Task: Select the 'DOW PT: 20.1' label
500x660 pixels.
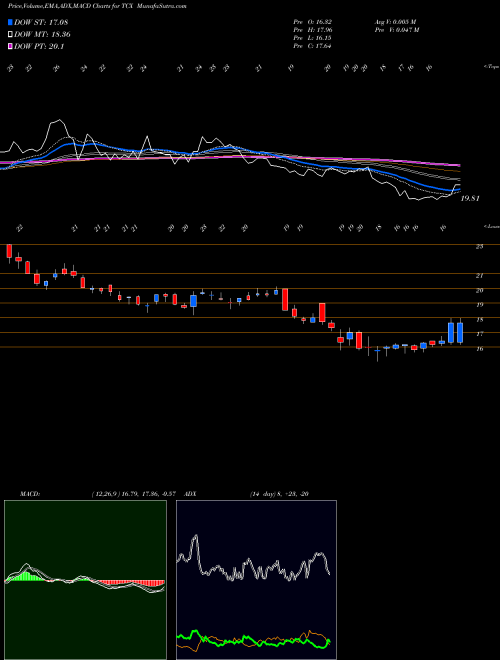Action: pos(39,46)
